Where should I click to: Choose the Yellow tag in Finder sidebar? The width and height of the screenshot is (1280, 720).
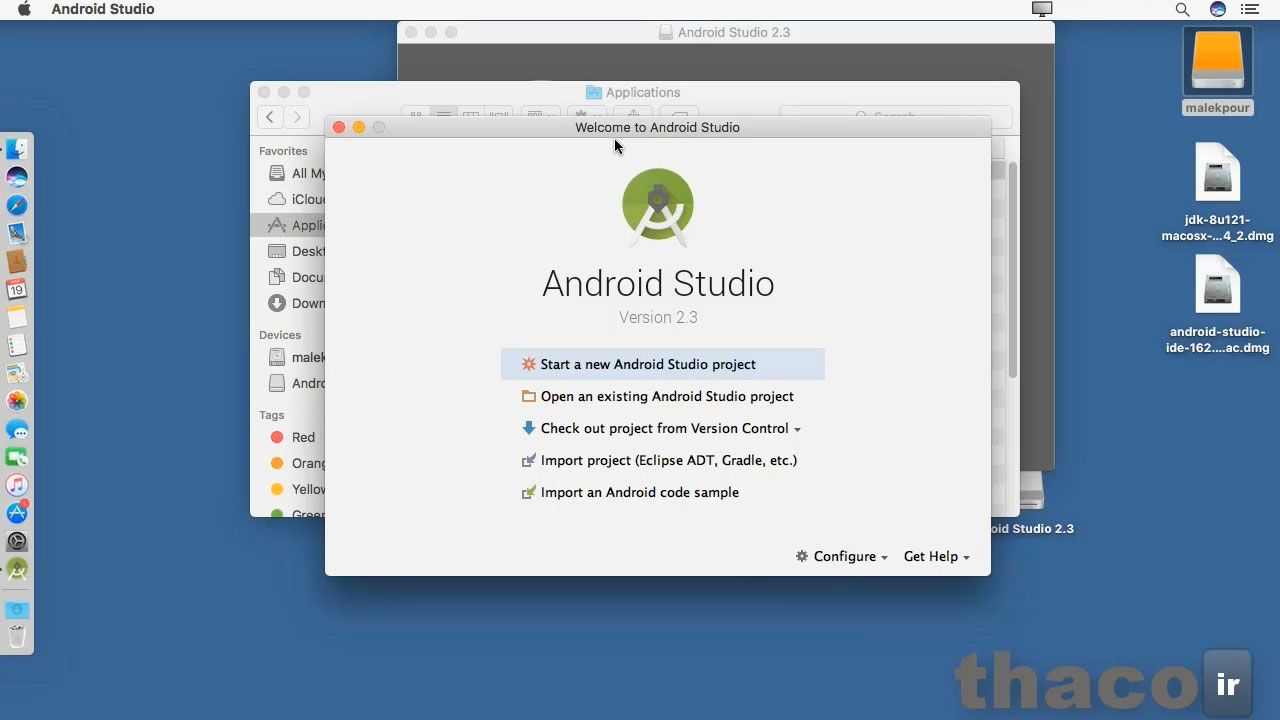pyautogui.click(x=297, y=489)
